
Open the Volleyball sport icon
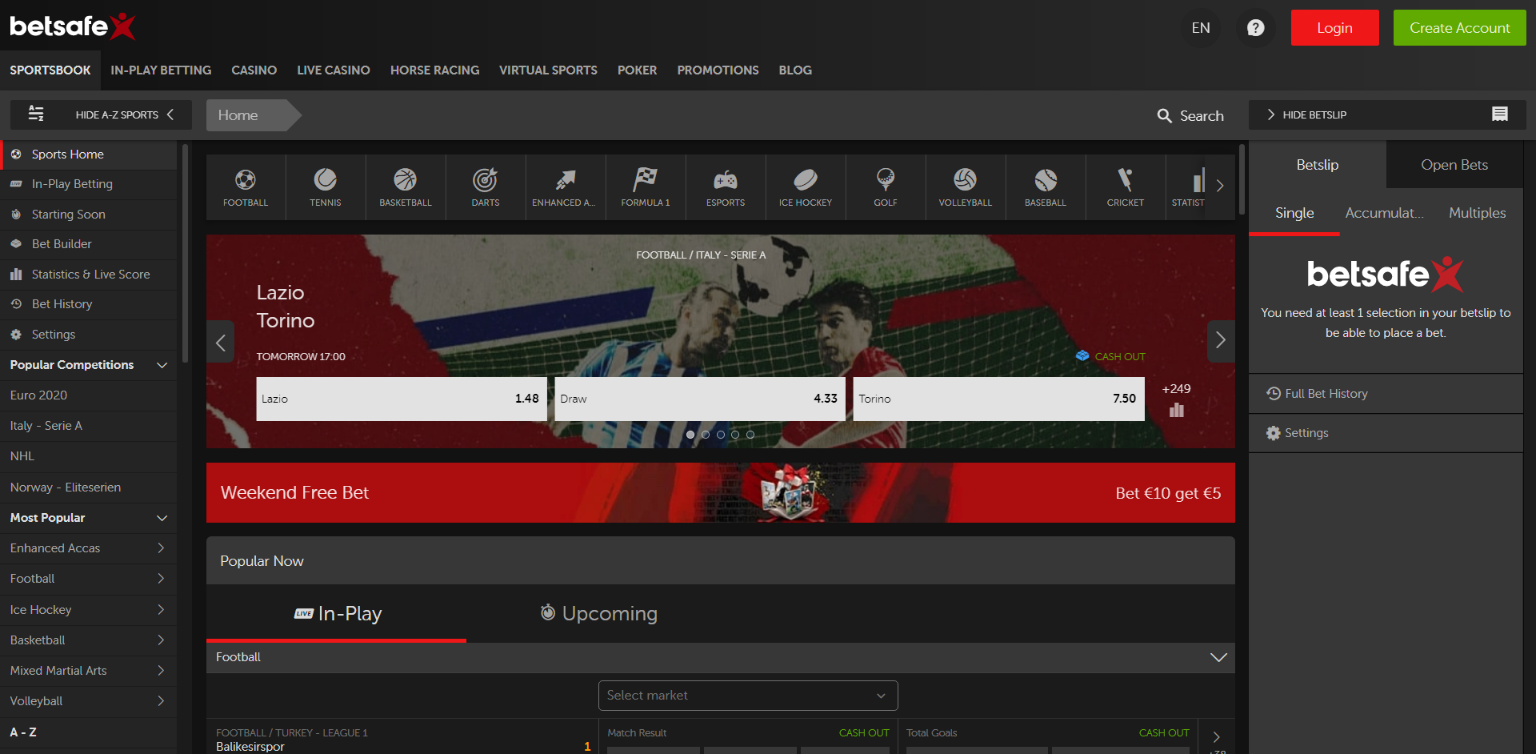coord(965,187)
